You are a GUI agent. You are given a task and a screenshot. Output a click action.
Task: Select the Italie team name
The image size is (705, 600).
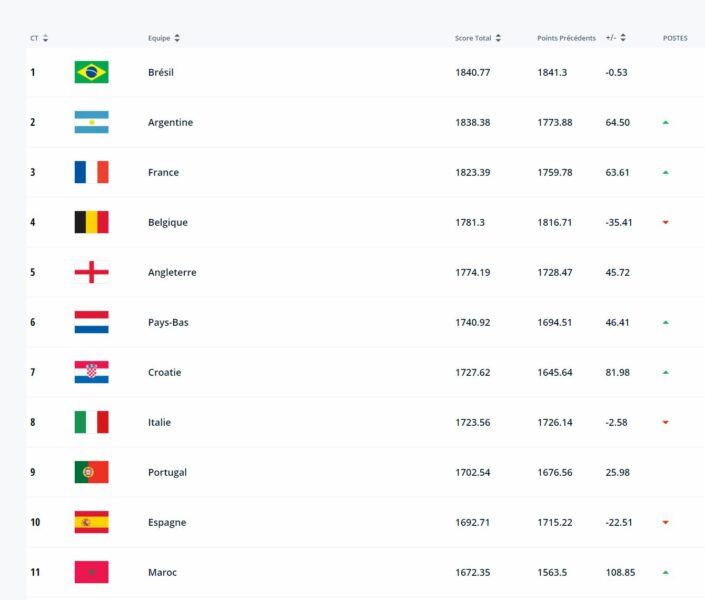click(x=159, y=422)
